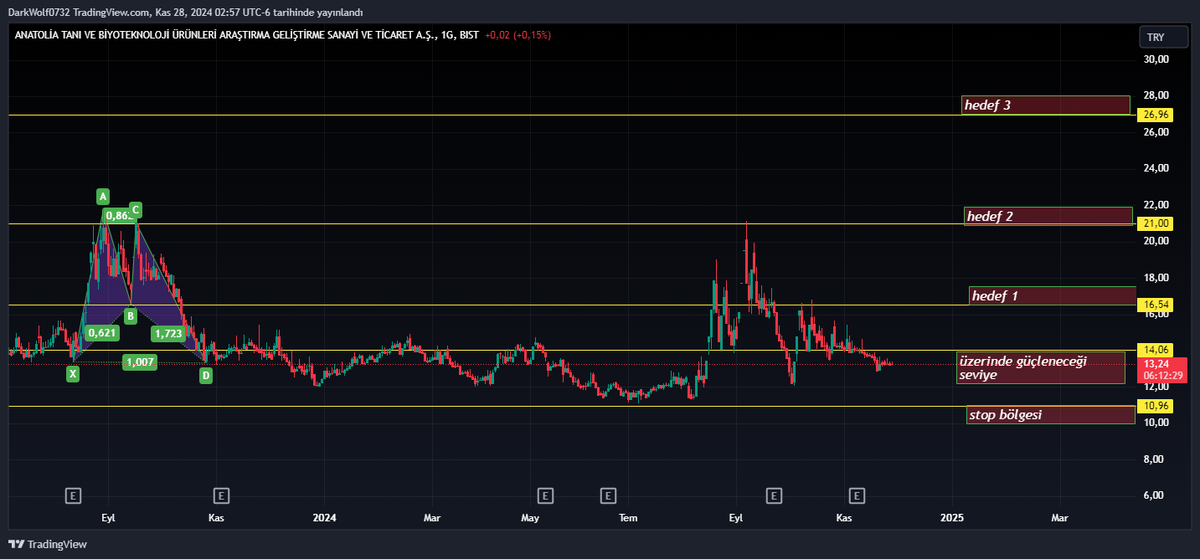The image size is (1200, 559).
Task: Click the 1,007 ratio label
Action: pyautogui.click(x=140, y=362)
